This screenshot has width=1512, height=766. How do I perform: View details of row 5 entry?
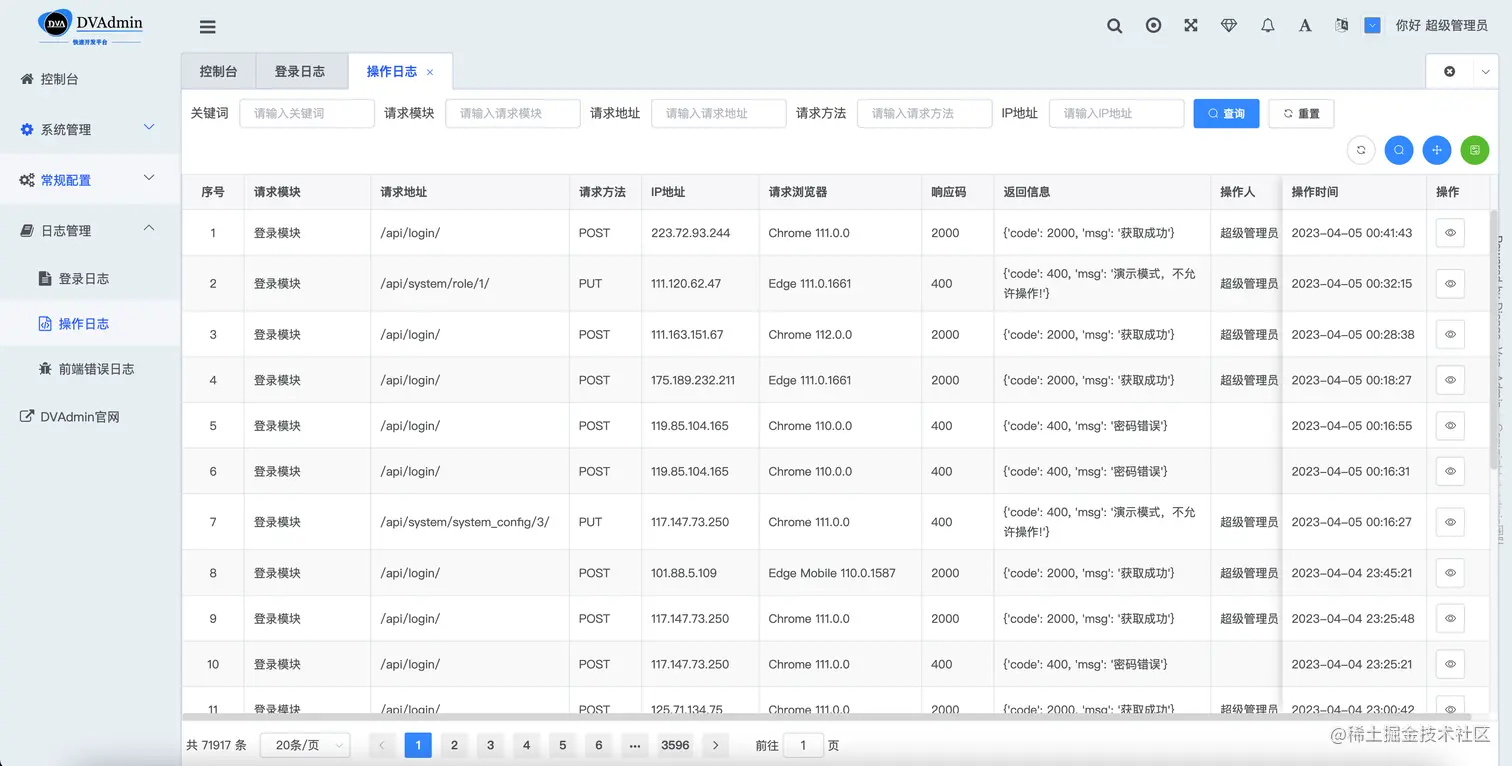click(1450, 426)
